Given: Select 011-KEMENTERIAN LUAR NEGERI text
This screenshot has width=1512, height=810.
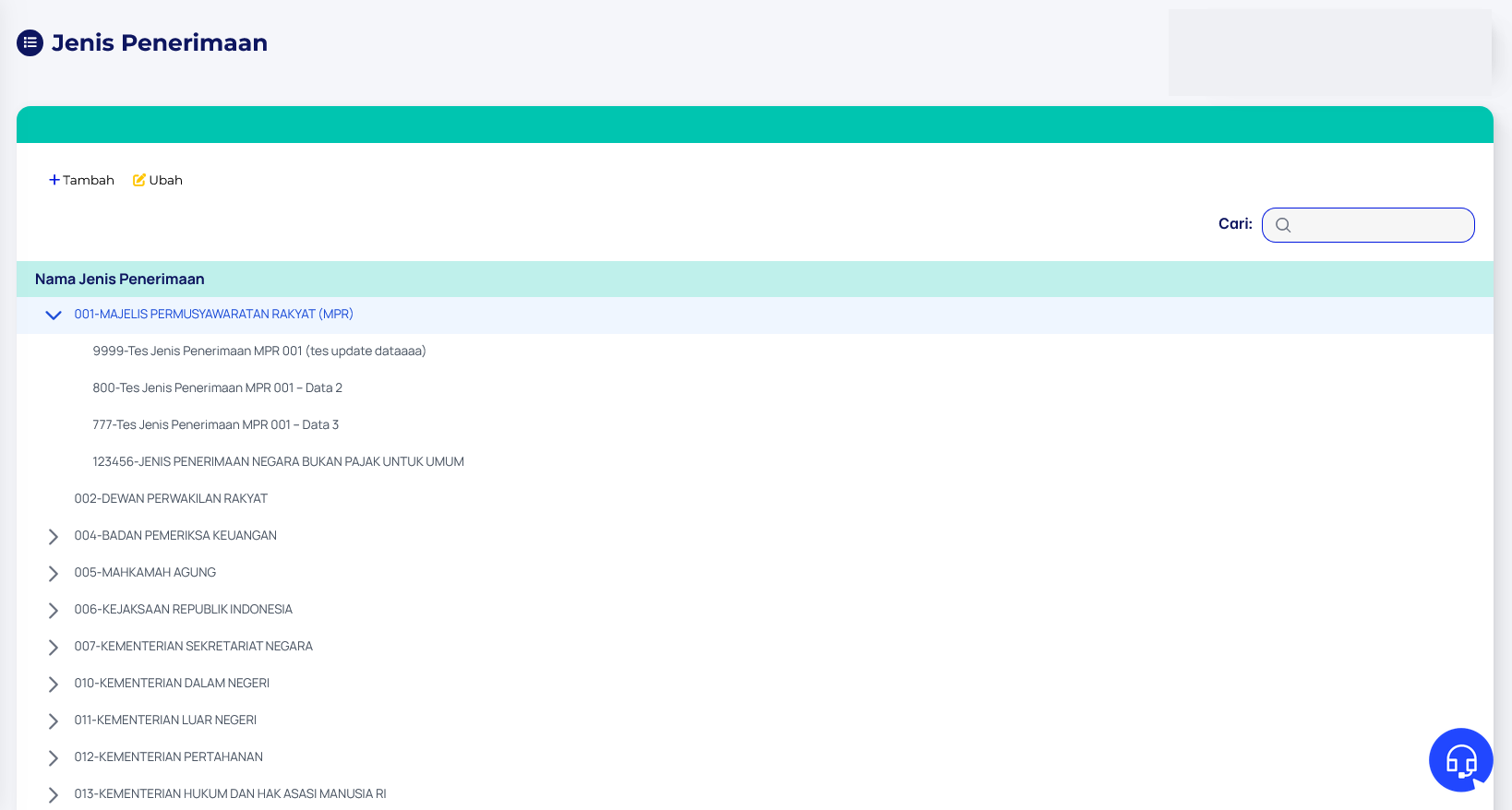Looking at the screenshot, I should [x=165, y=721].
